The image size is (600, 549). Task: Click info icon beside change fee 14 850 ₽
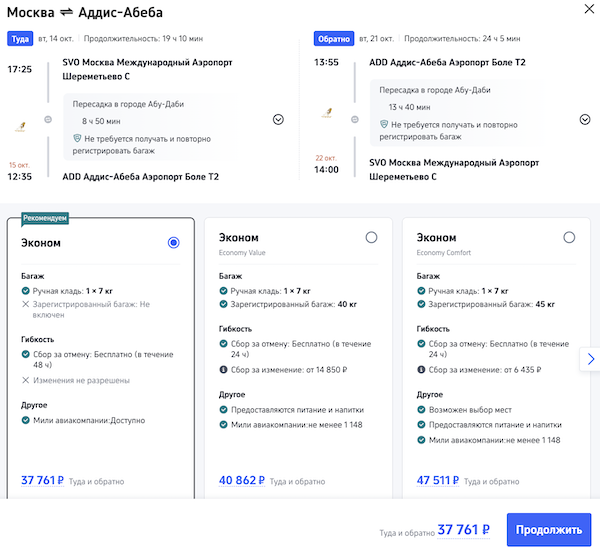pyautogui.click(x=223, y=371)
